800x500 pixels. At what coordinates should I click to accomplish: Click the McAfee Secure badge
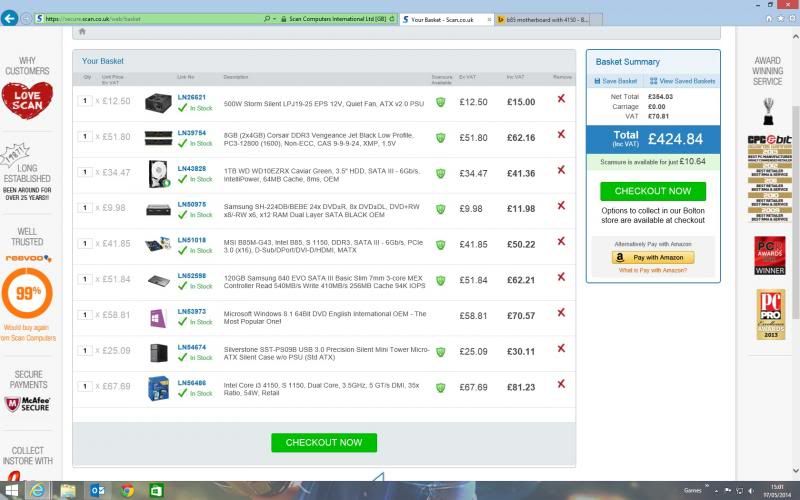[x=27, y=404]
